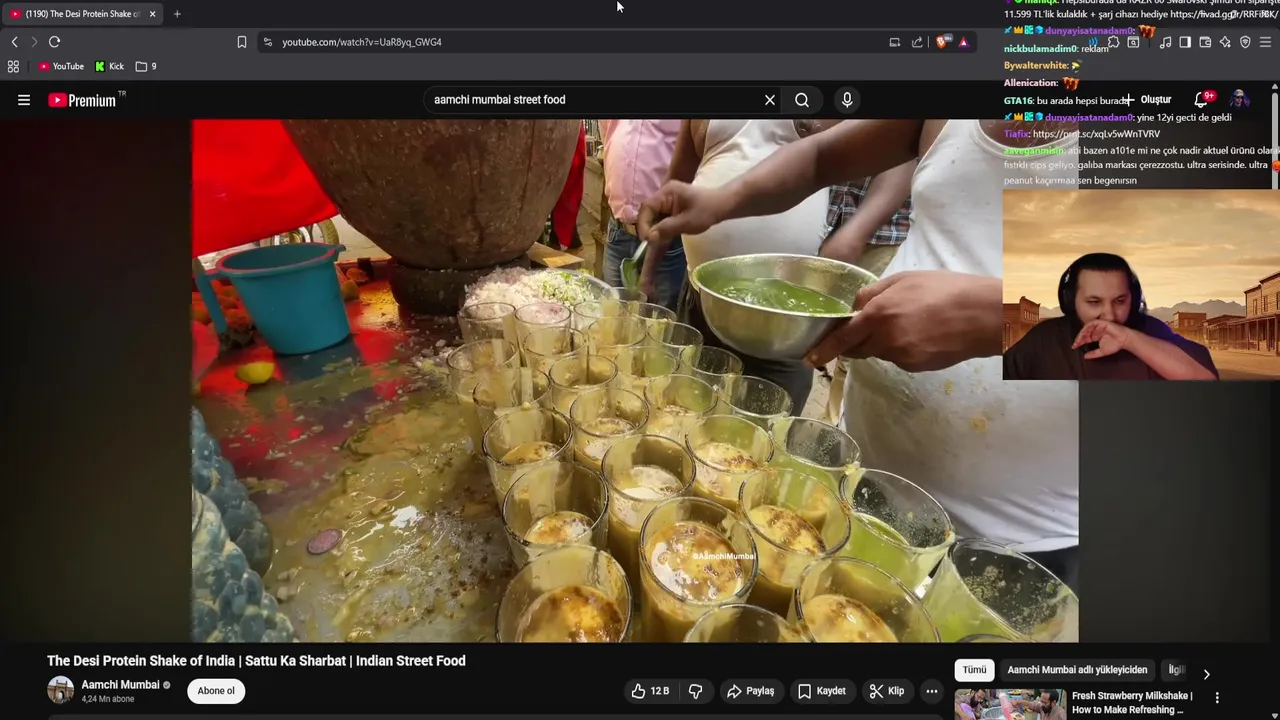
Task: Open the browser apps grid icon
Action: coord(13,66)
